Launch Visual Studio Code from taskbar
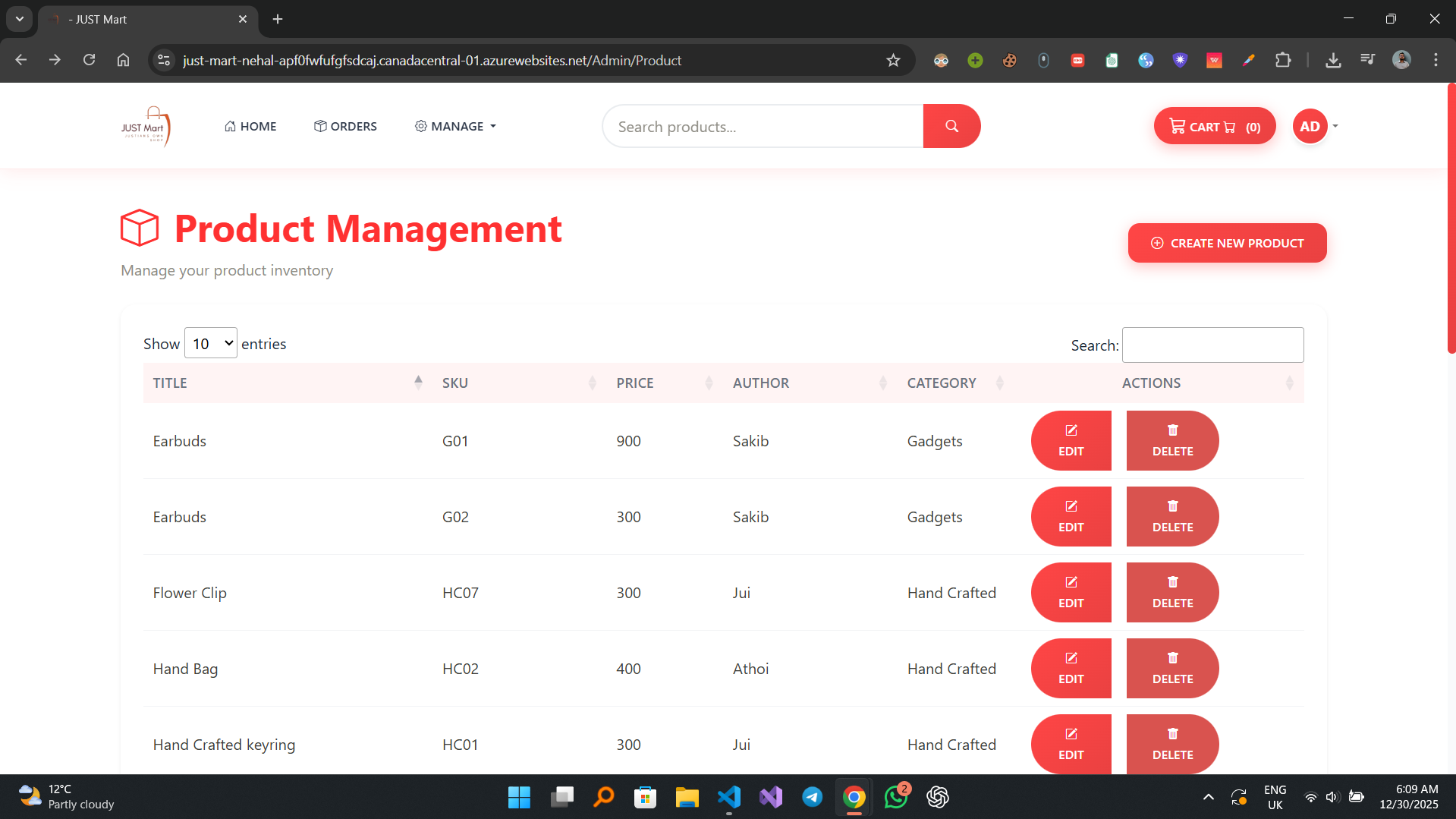The width and height of the screenshot is (1456, 819). (x=729, y=797)
